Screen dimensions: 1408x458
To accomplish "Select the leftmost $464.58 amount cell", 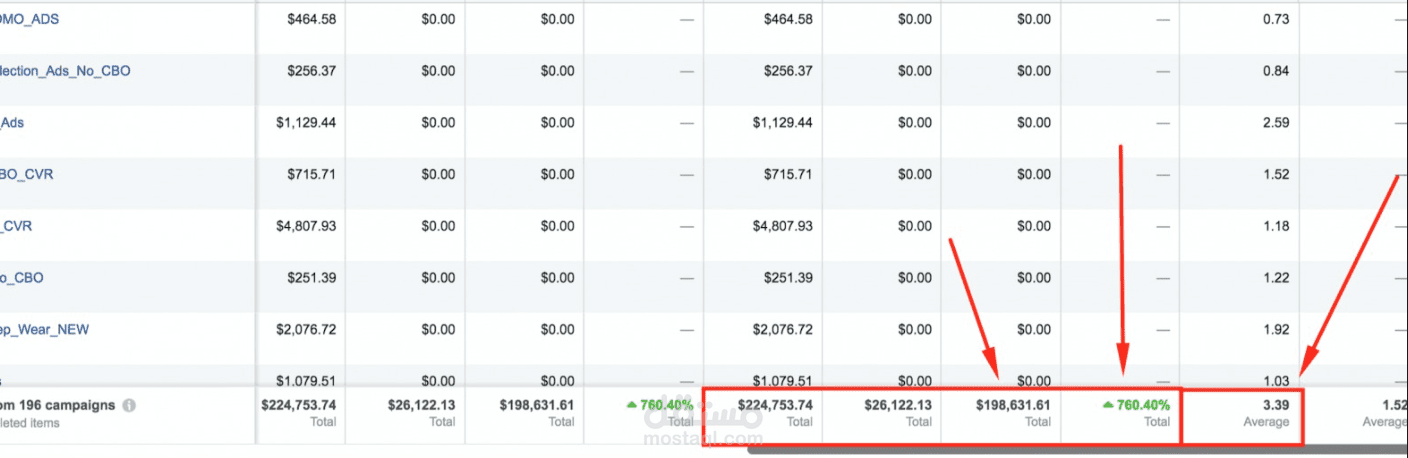I will pos(310,19).
